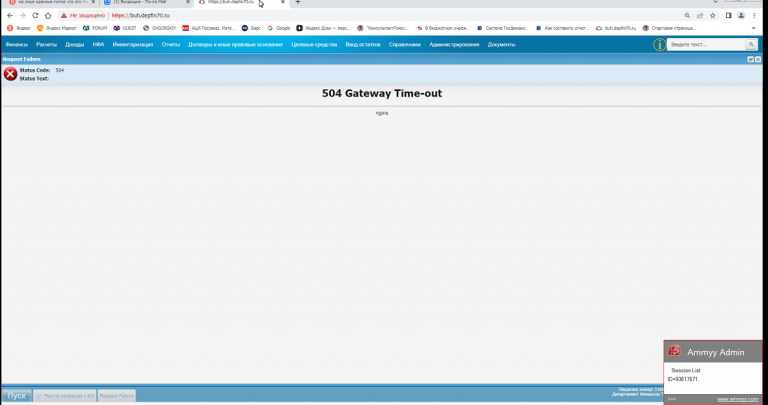
Task: Open the tab search dropdown arrow
Action: (715, 2)
